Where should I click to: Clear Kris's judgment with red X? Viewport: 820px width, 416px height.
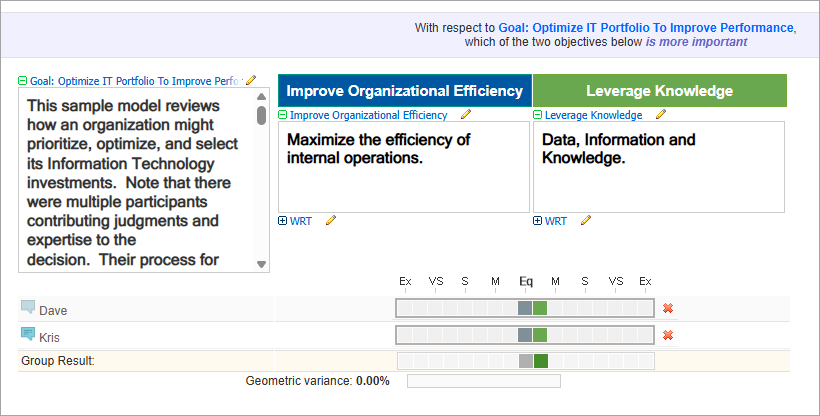coord(668,335)
